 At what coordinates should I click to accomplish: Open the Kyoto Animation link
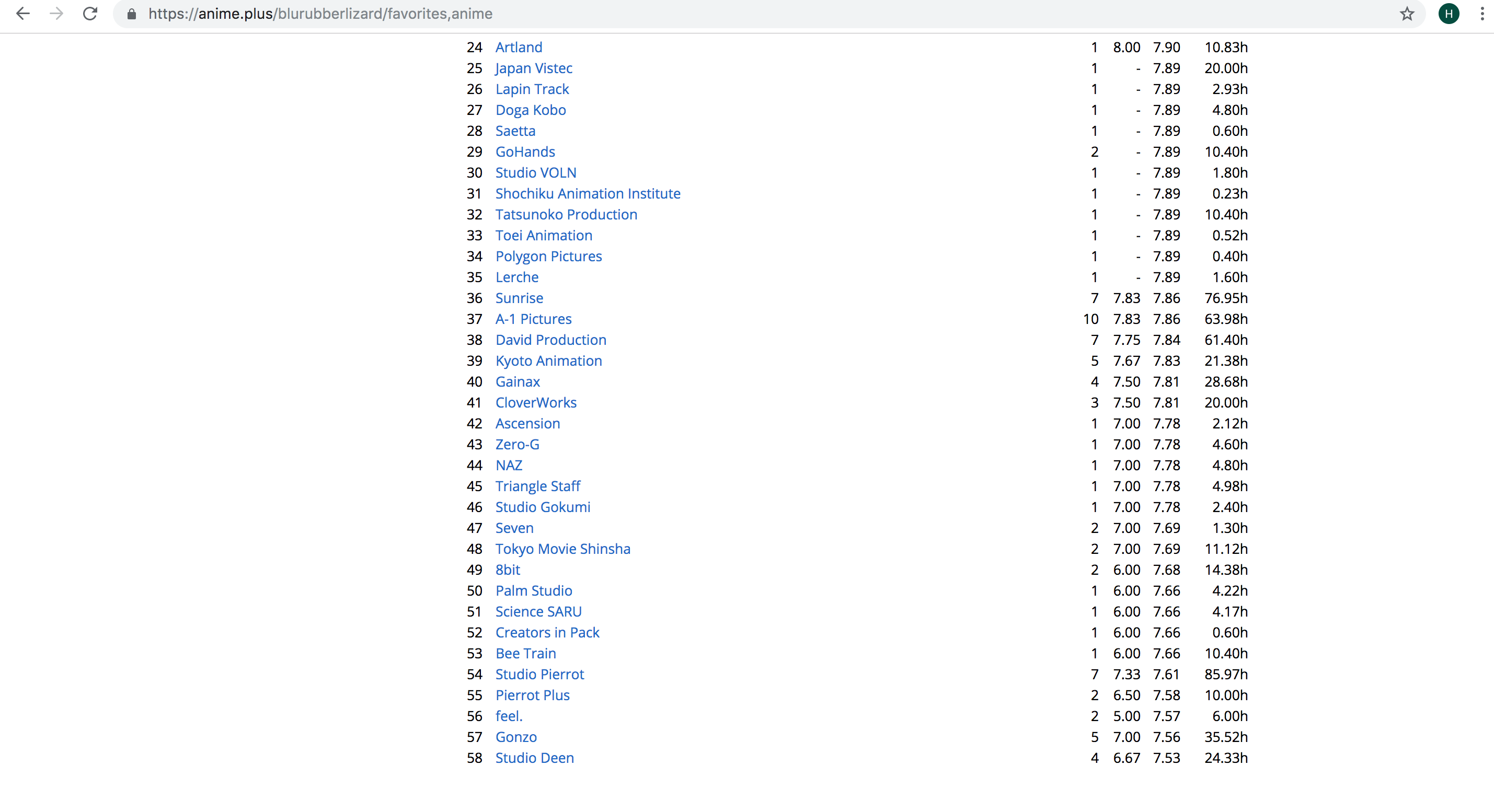(x=548, y=361)
